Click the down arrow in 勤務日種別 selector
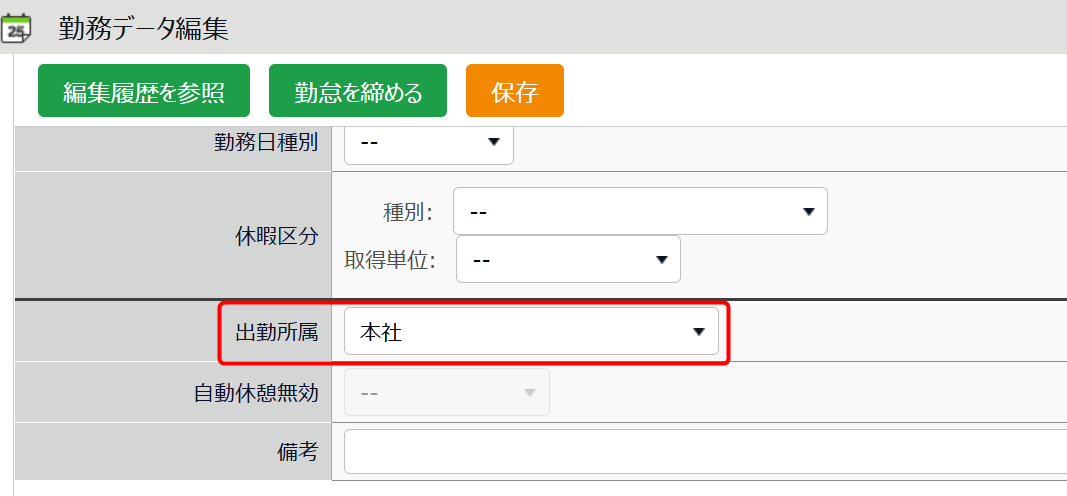The width and height of the screenshot is (1067, 496). click(493, 143)
